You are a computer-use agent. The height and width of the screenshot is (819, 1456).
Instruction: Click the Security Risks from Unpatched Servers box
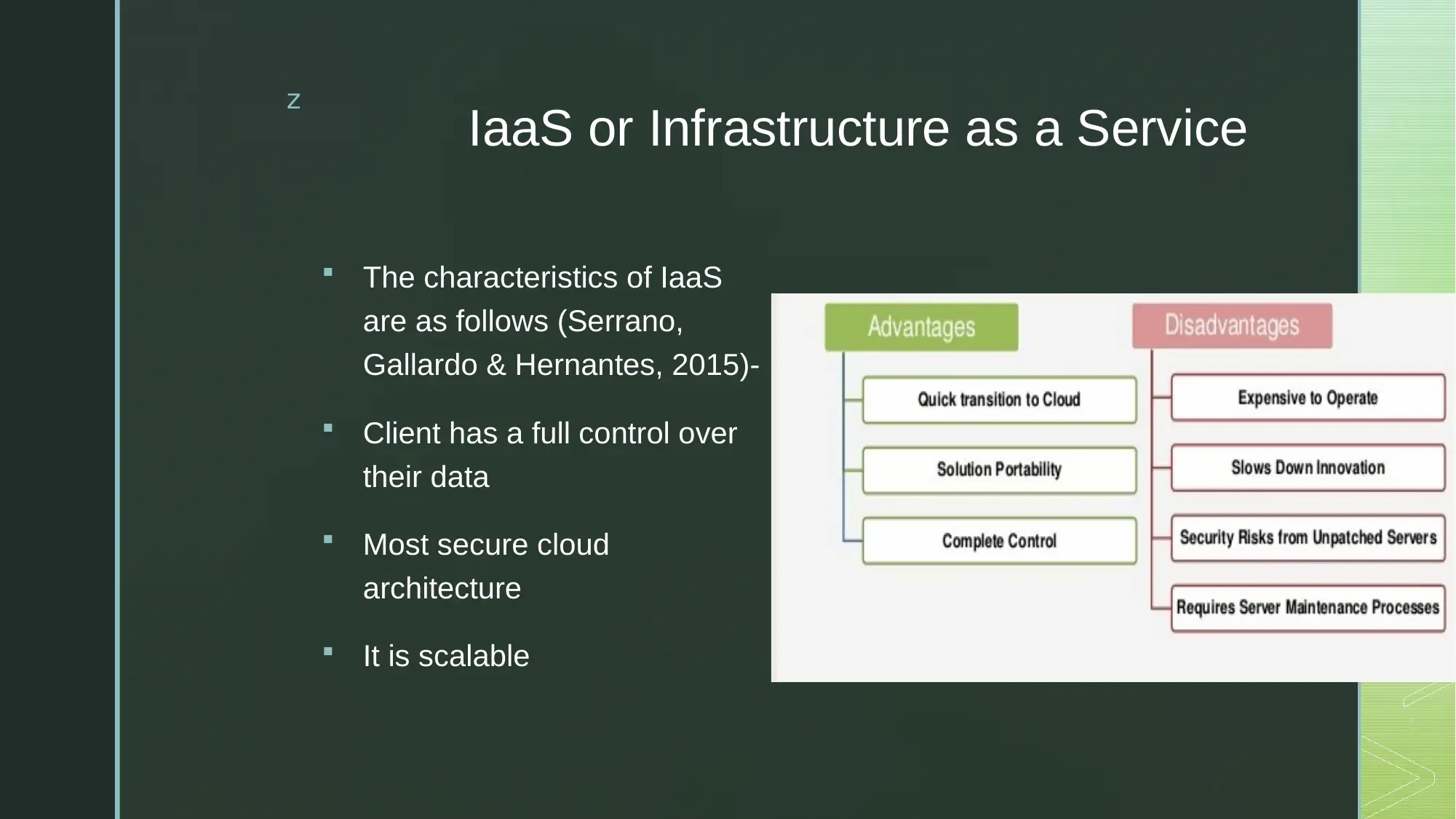(1305, 538)
